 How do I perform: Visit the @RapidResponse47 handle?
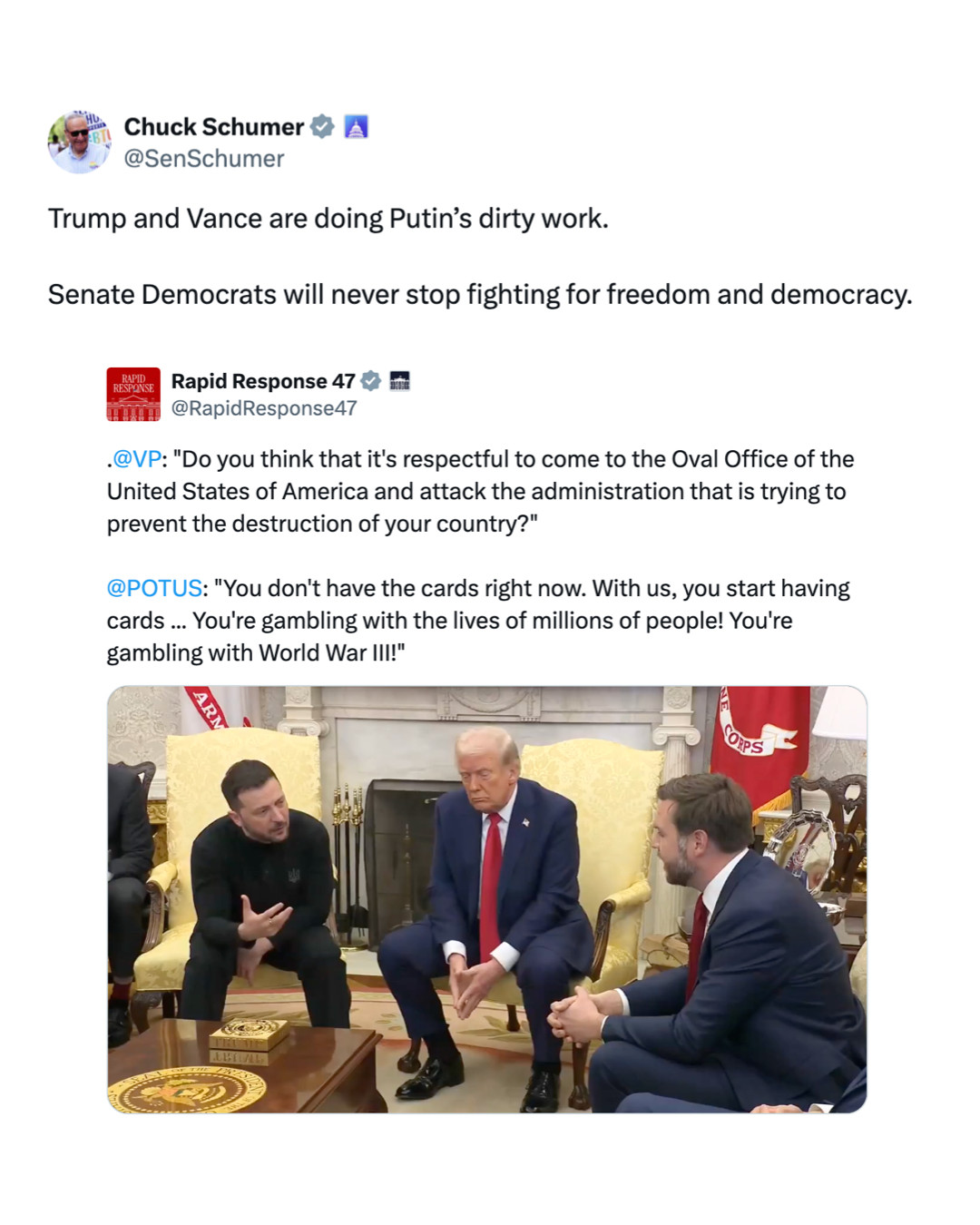pos(264,408)
